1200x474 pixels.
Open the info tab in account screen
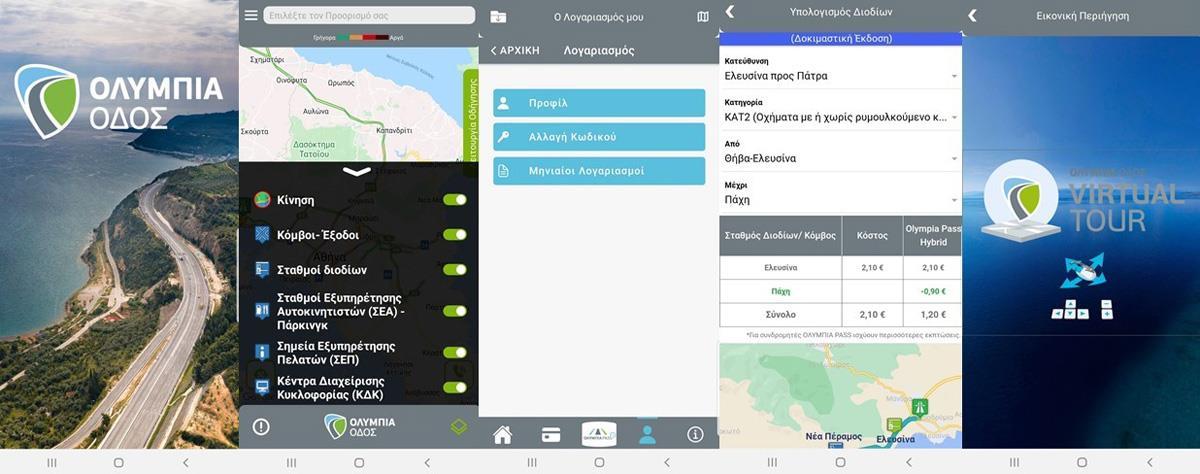(x=696, y=434)
